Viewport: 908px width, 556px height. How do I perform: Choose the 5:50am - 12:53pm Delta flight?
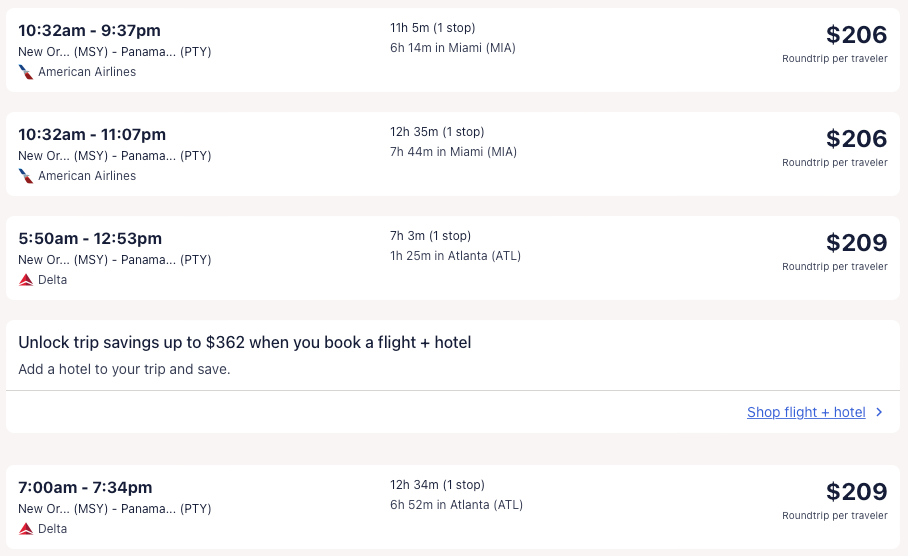[90, 239]
